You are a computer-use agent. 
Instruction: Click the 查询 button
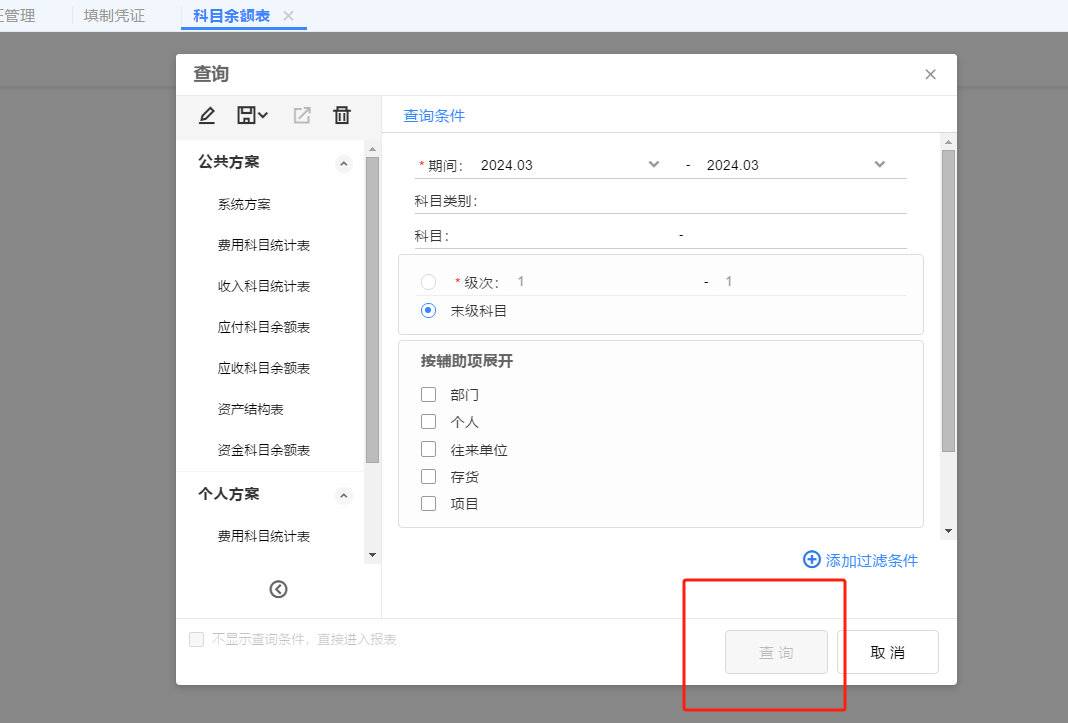pyautogui.click(x=776, y=652)
